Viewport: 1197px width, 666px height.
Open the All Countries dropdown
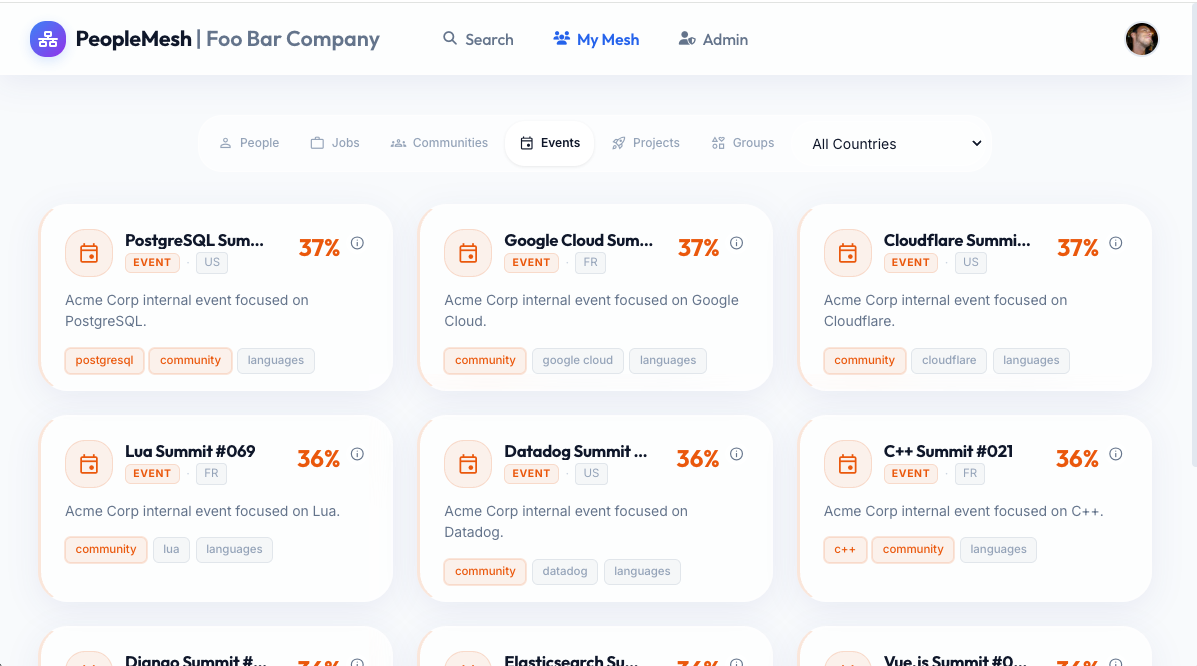896,144
